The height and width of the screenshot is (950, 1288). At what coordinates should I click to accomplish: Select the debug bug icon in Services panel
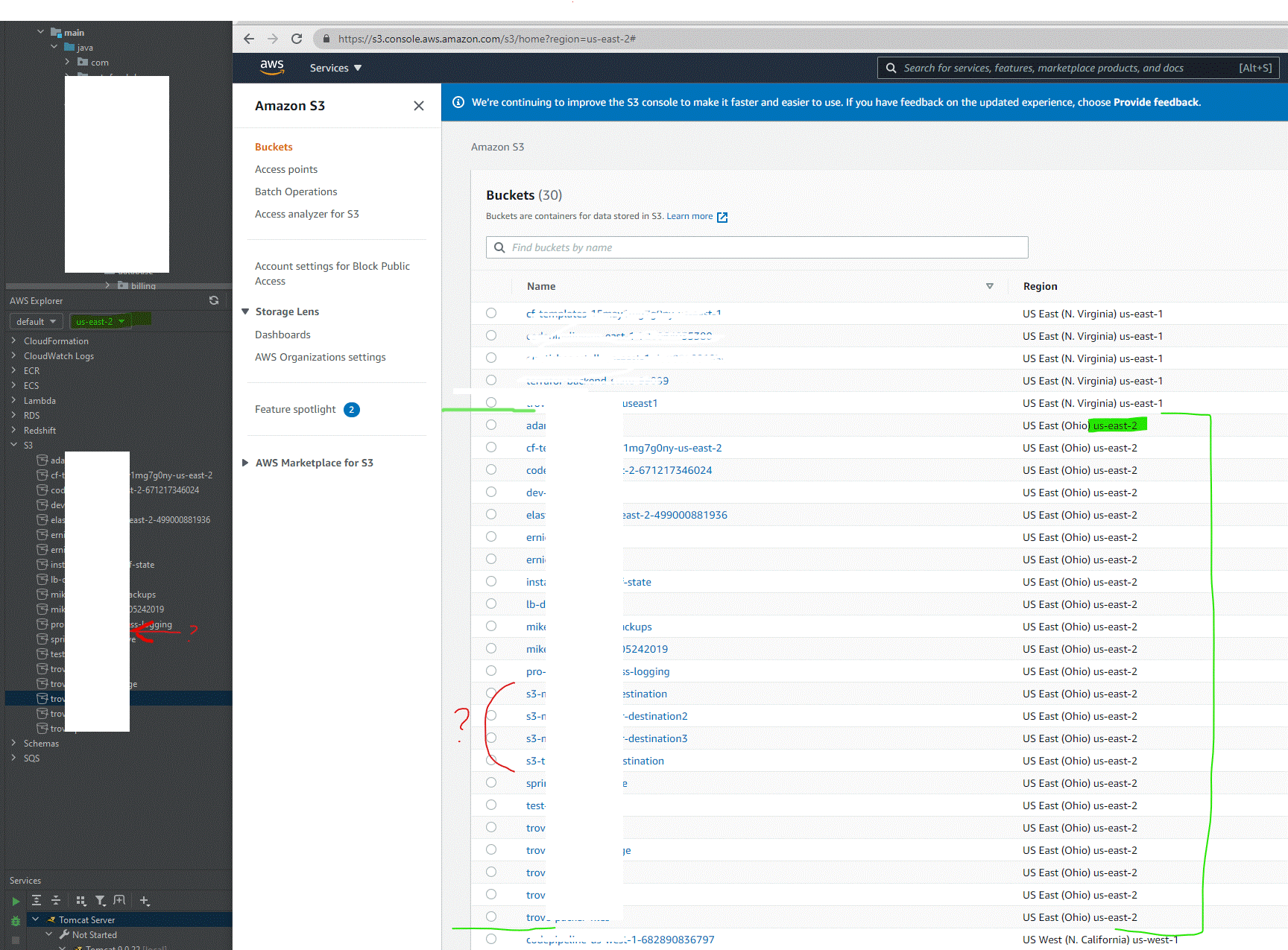point(16,921)
